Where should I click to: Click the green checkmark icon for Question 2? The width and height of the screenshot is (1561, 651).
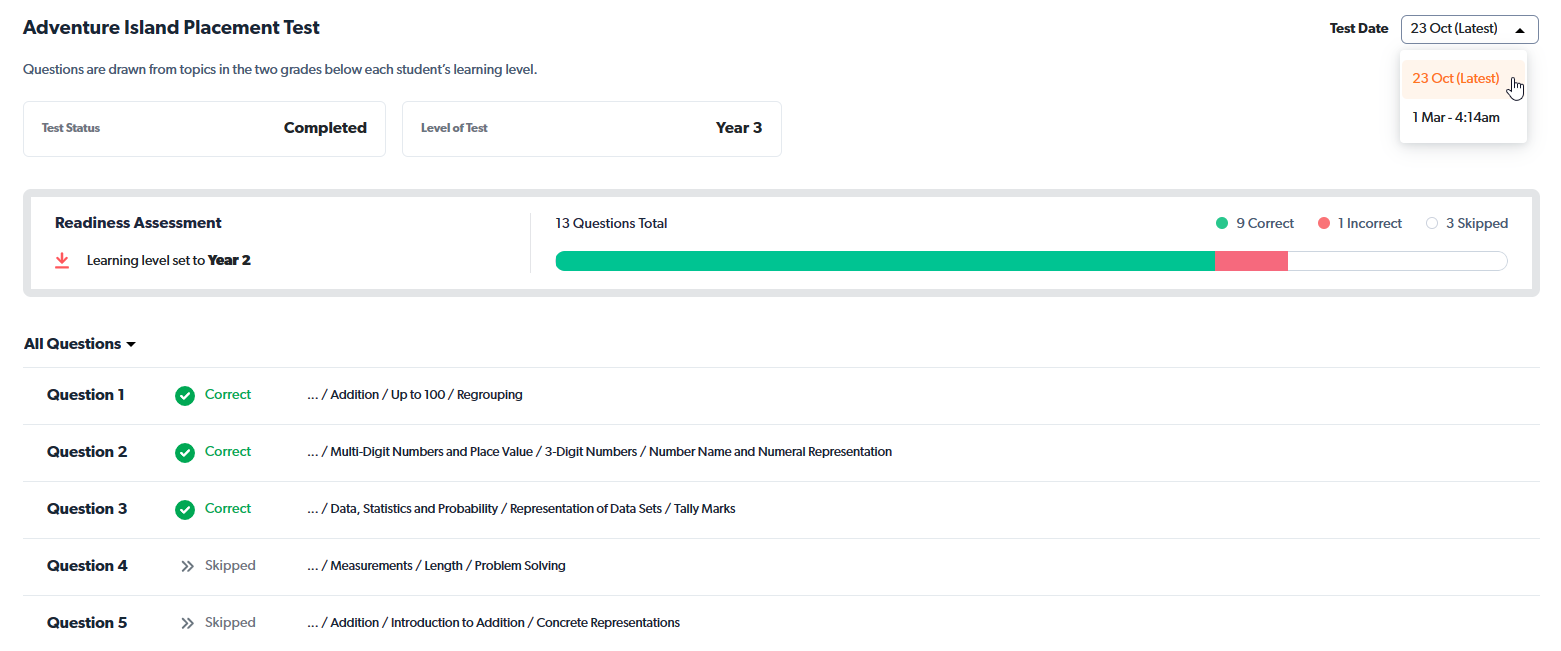[185, 453]
